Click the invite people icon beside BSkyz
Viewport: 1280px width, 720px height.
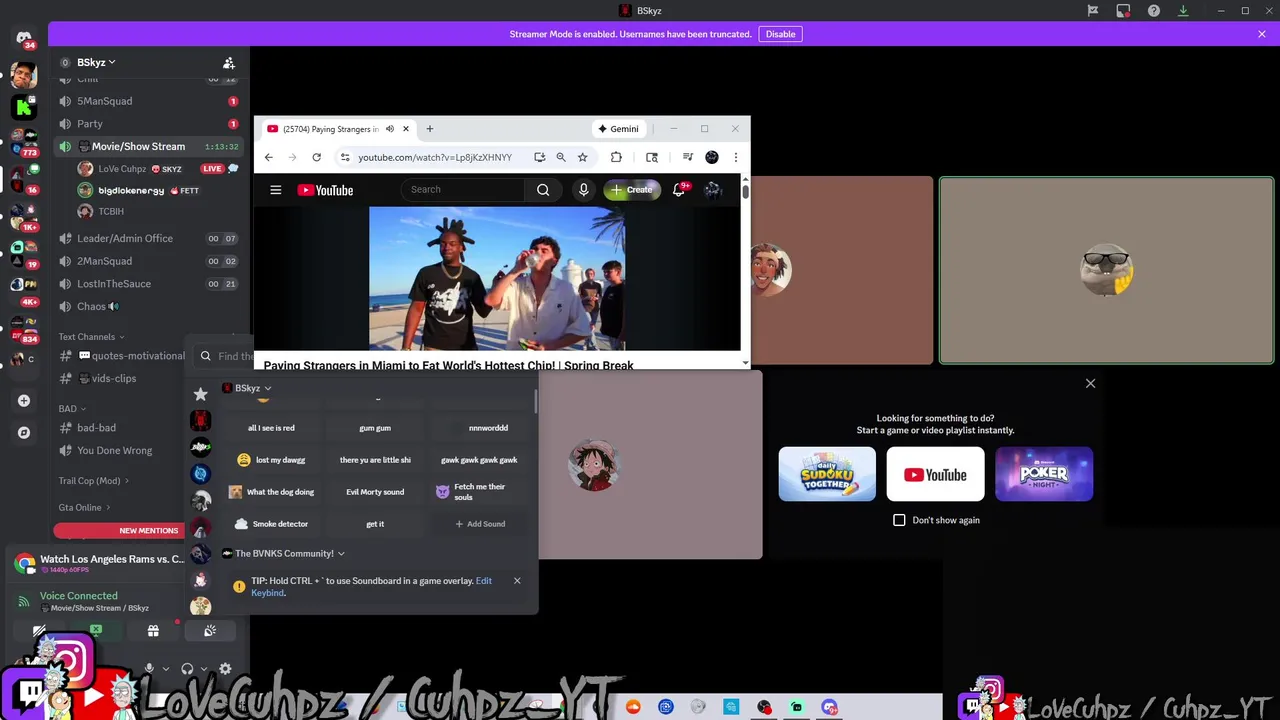pos(229,62)
